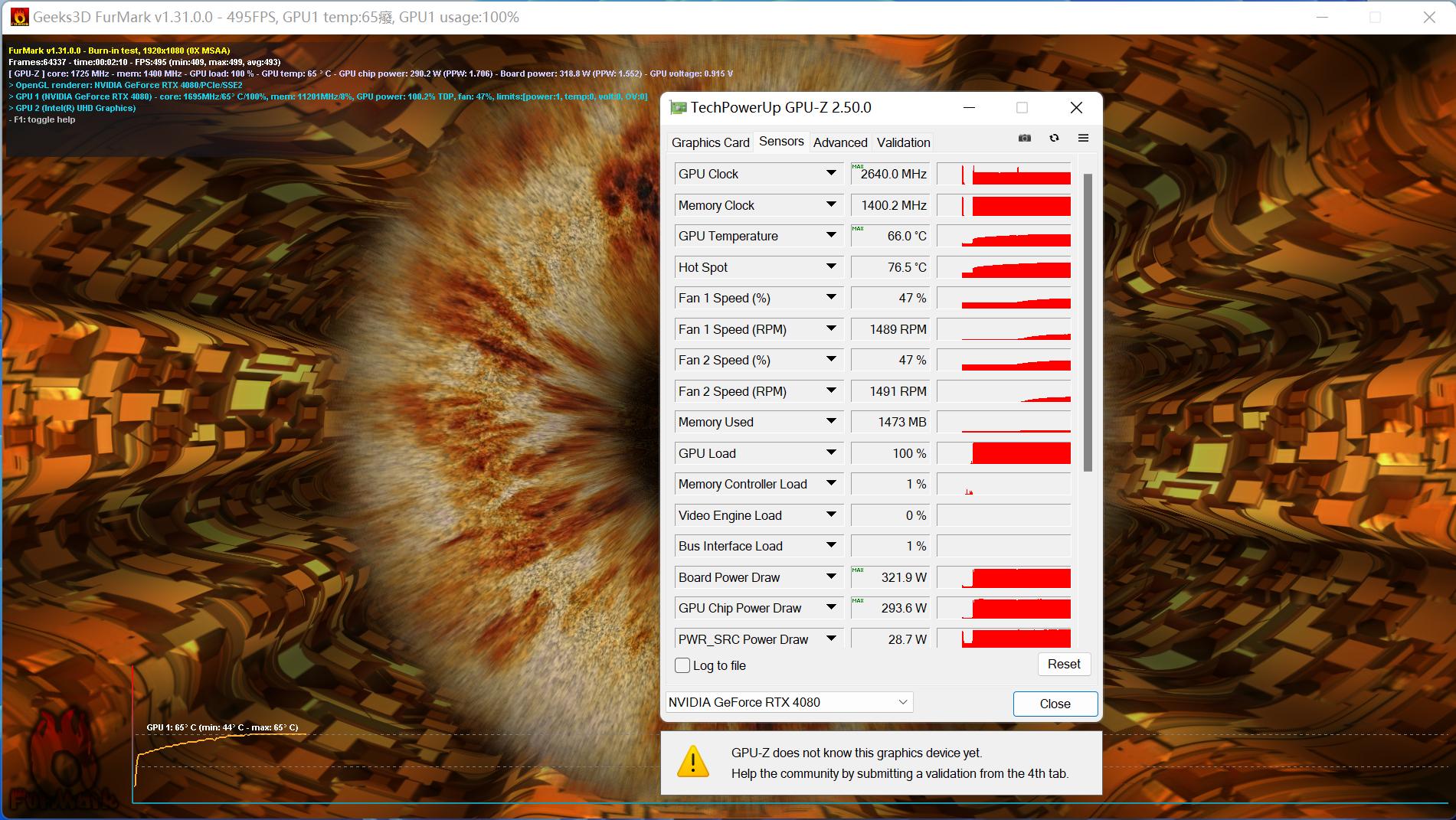Open the Advanced tab
Screen dimensions: 1456x820
tap(840, 142)
